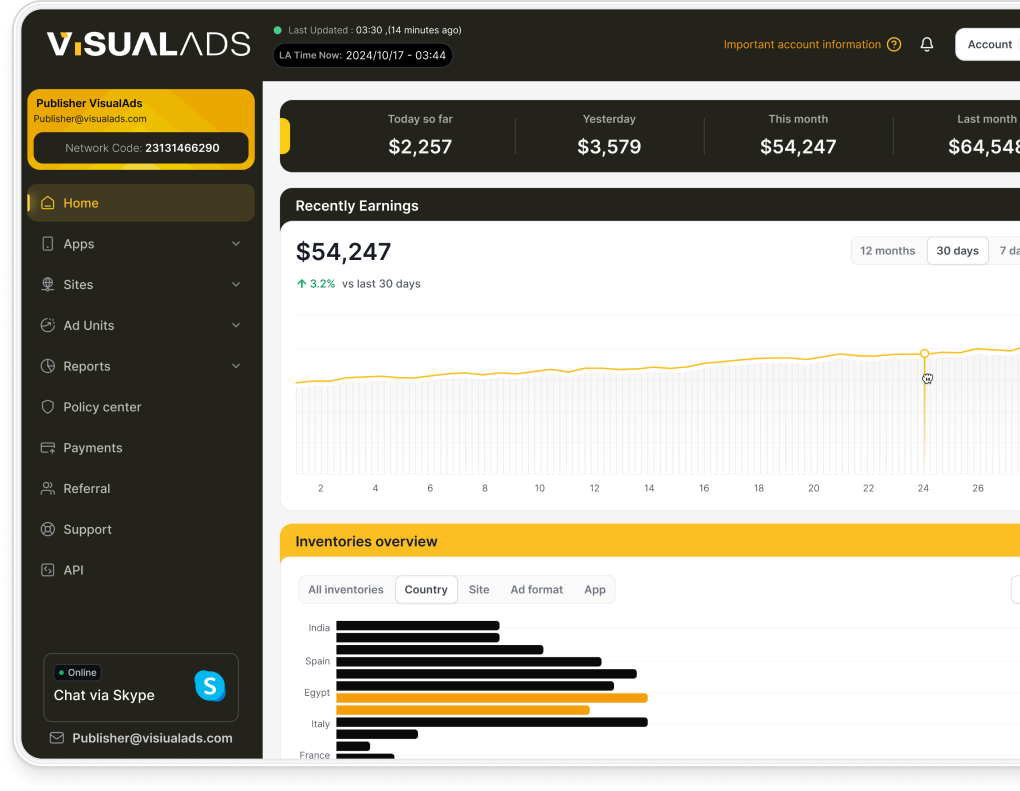This screenshot has height=791, width=1020.
Task: Expand the Apps submenu chevron
Action: tap(236, 243)
